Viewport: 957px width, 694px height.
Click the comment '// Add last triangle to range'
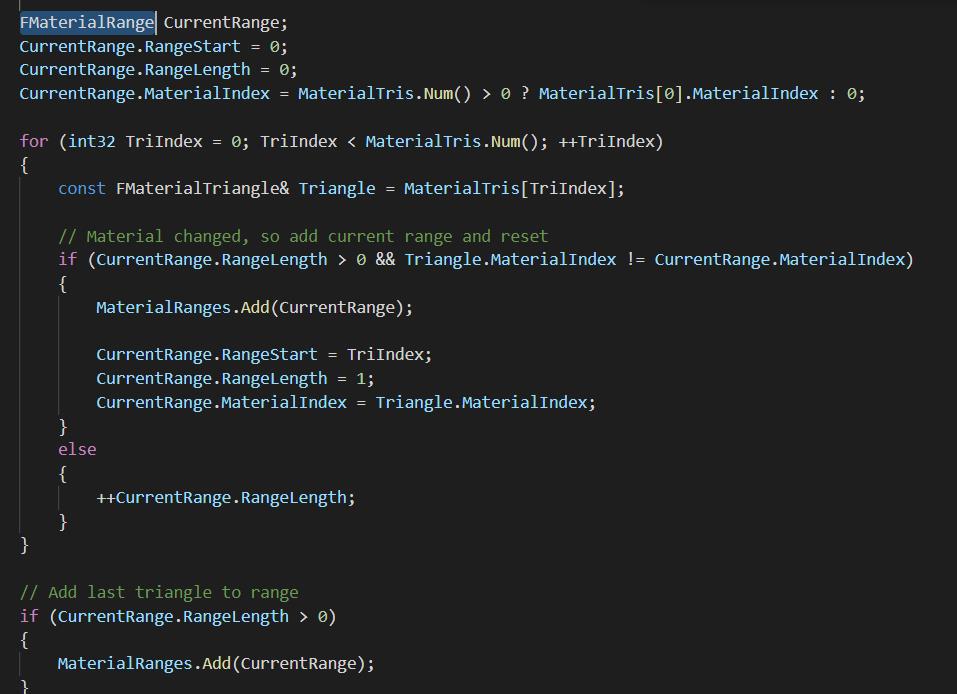159,593
